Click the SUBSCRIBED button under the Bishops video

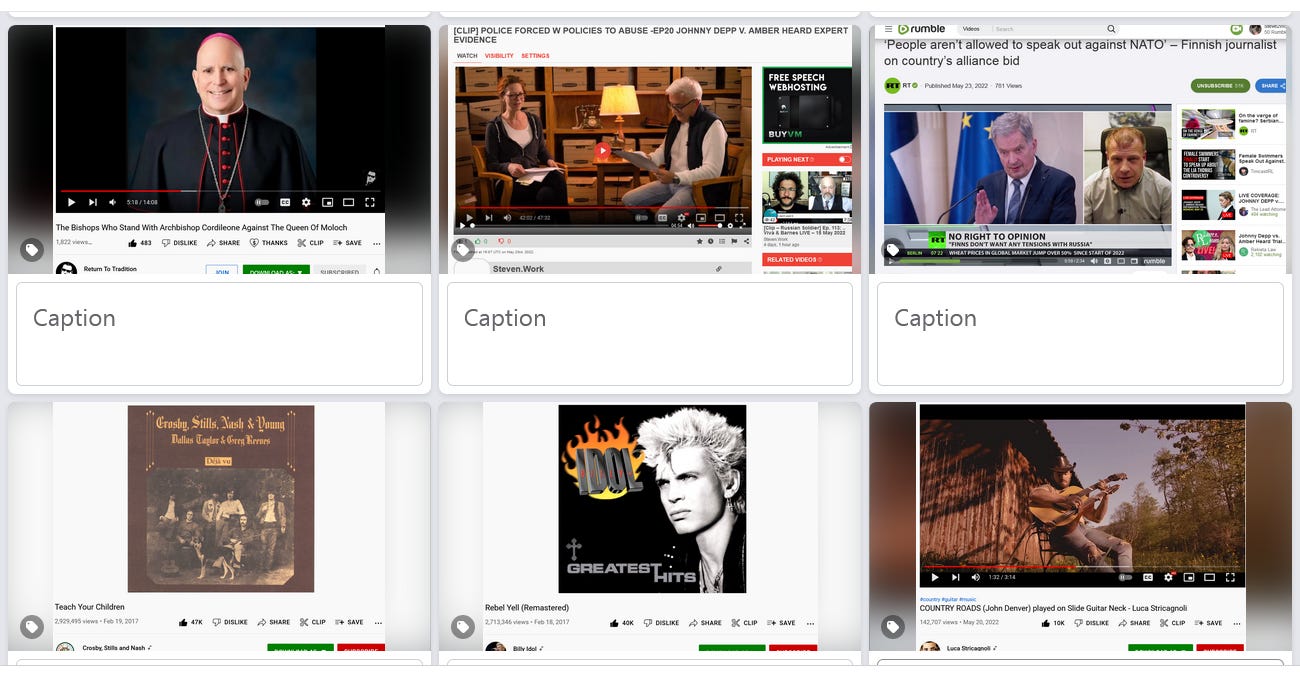(x=340, y=271)
